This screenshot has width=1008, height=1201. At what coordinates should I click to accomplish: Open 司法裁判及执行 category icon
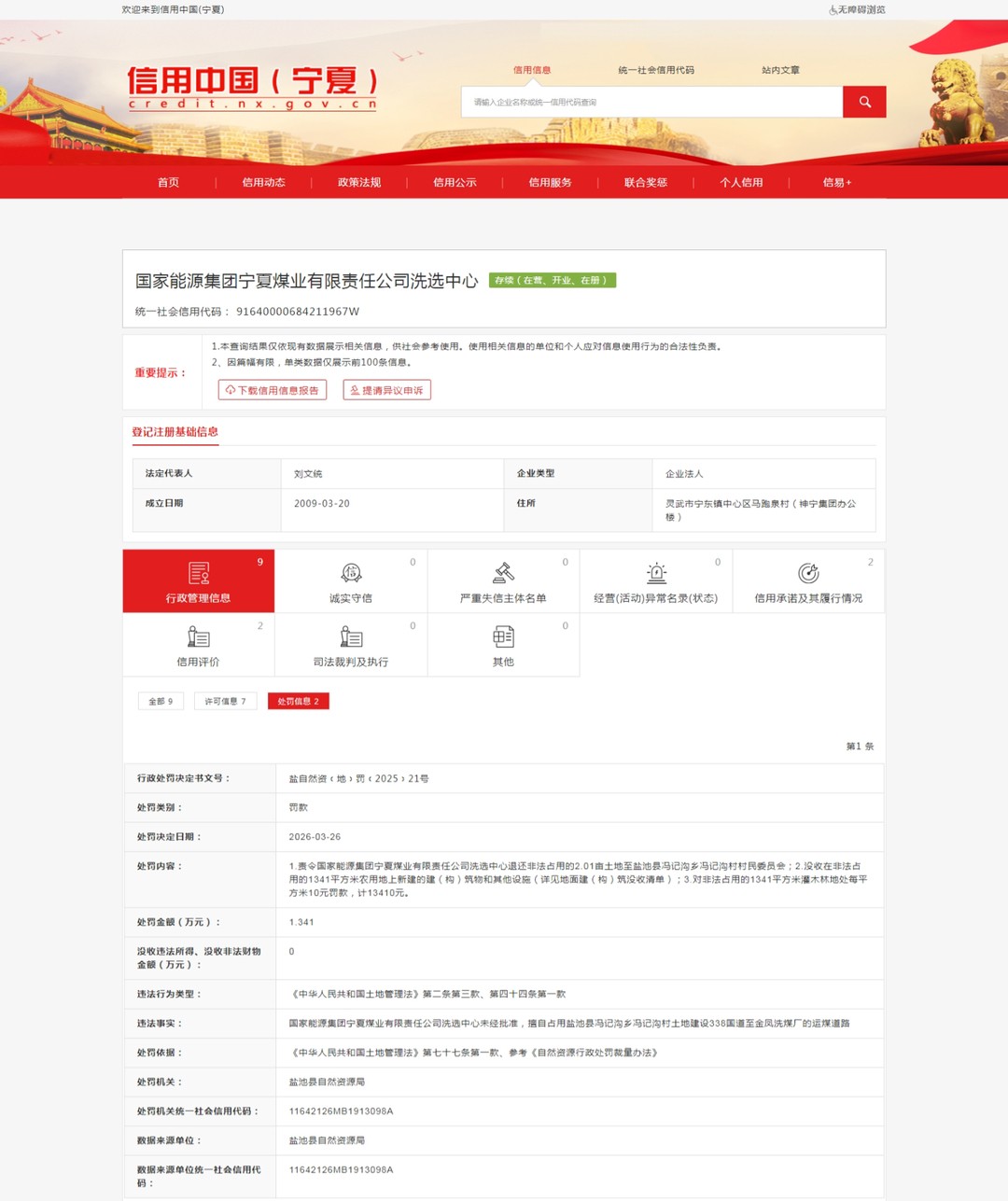point(351,636)
